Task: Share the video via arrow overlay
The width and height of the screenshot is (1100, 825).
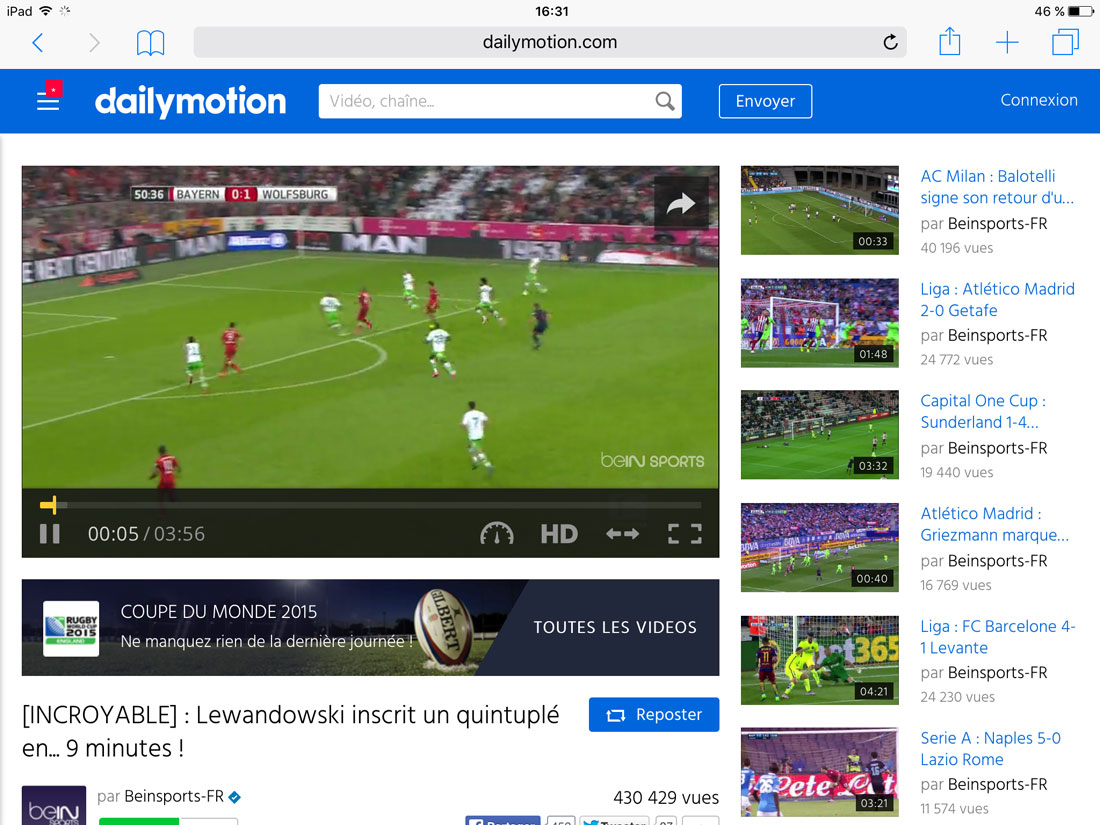Action: coord(680,203)
